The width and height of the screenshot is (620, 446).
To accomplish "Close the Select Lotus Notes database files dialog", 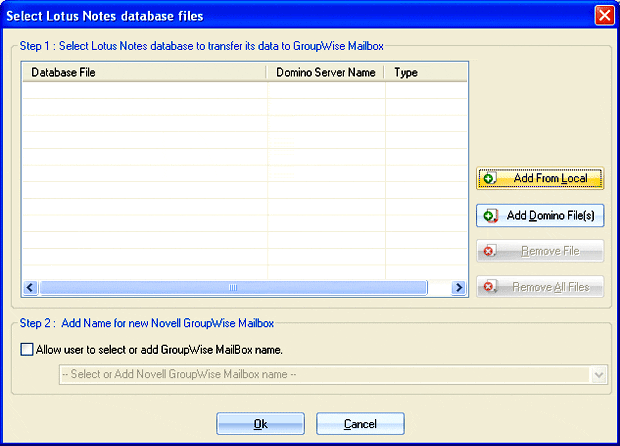I will pyautogui.click(x=605, y=15).
